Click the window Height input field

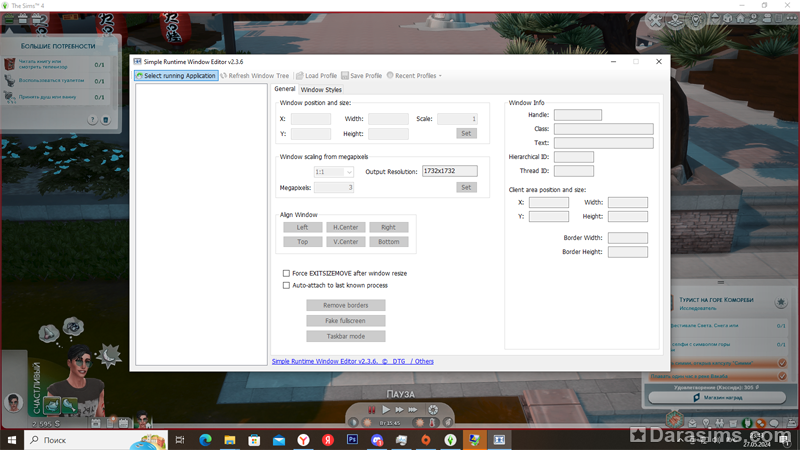[x=388, y=134]
